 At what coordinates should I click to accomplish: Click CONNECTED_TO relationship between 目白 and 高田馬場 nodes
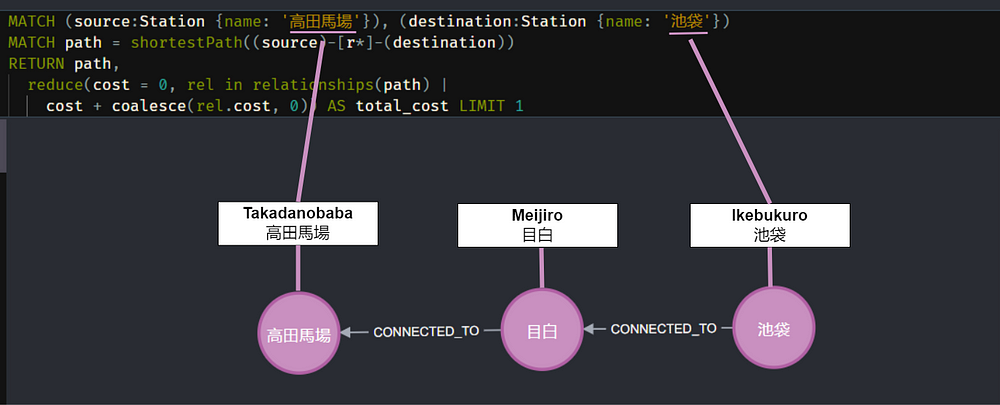[426, 332]
